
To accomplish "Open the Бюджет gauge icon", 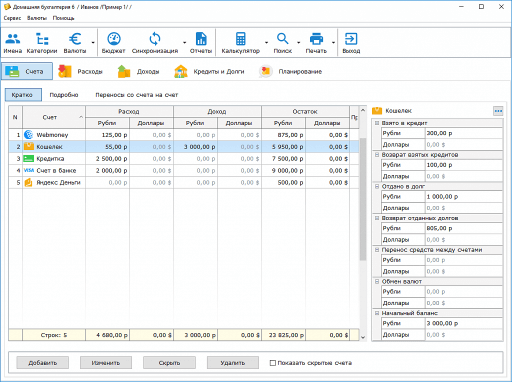I will [x=114, y=39].
